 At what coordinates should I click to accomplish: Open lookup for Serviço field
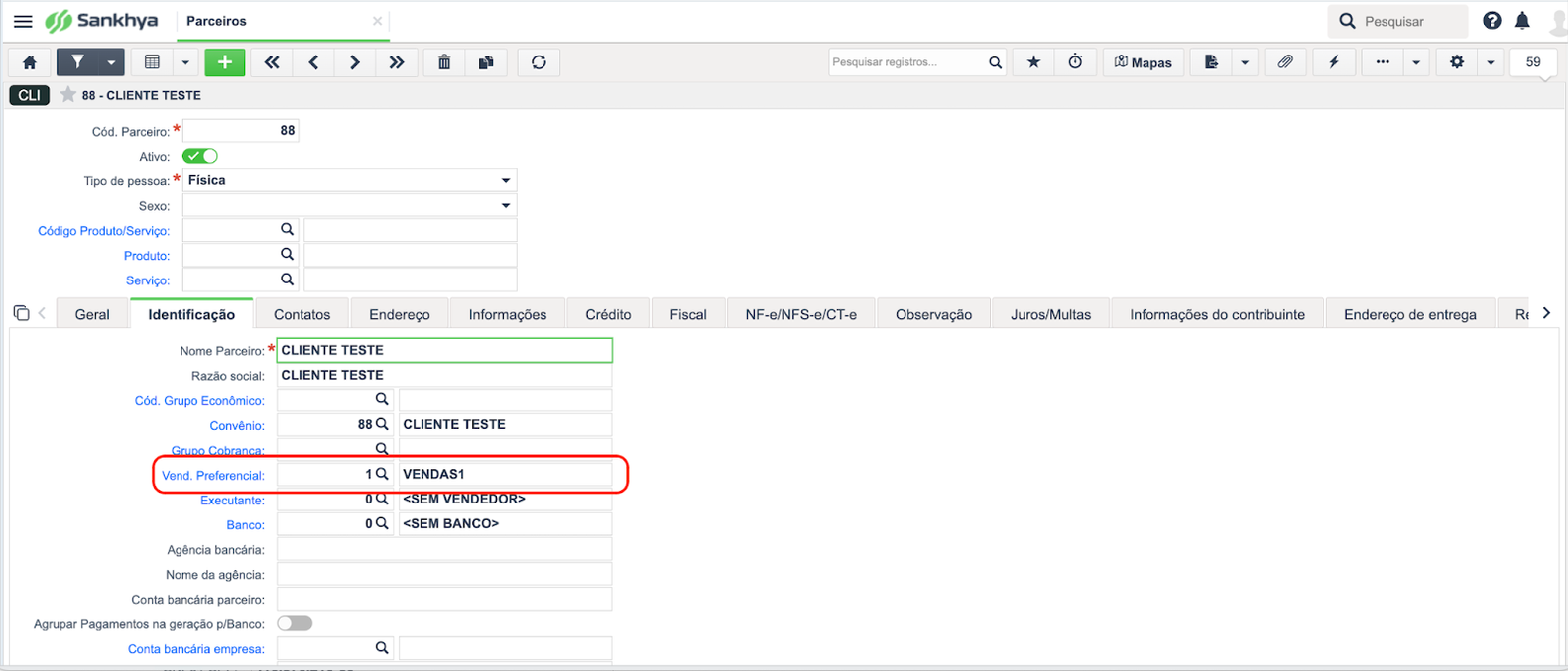click(x=287, y=280)
